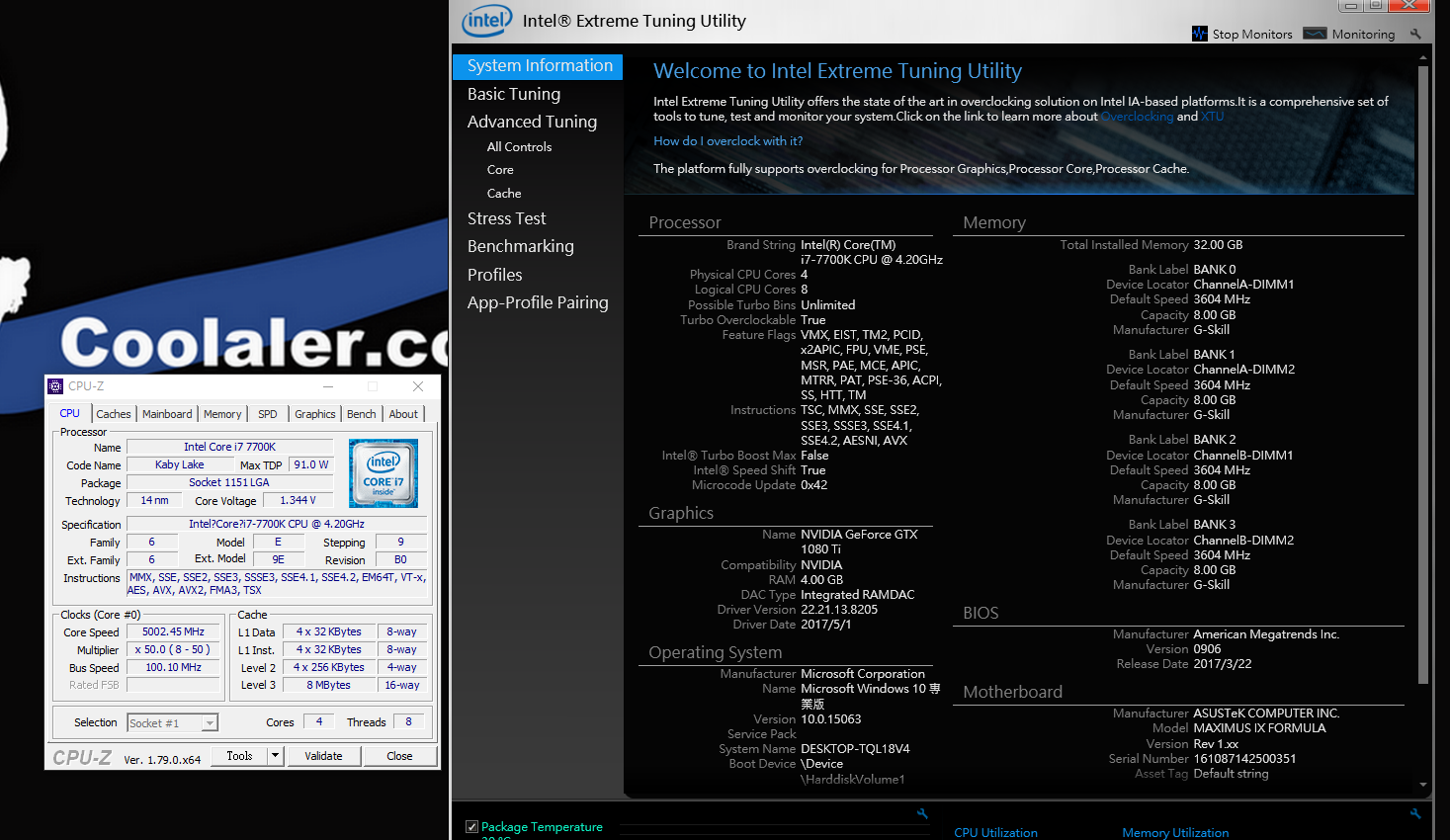Viewport: 1450px width, 840px height.
Task: Select Cache under Advanced Tuning
Action: [504, 194]
